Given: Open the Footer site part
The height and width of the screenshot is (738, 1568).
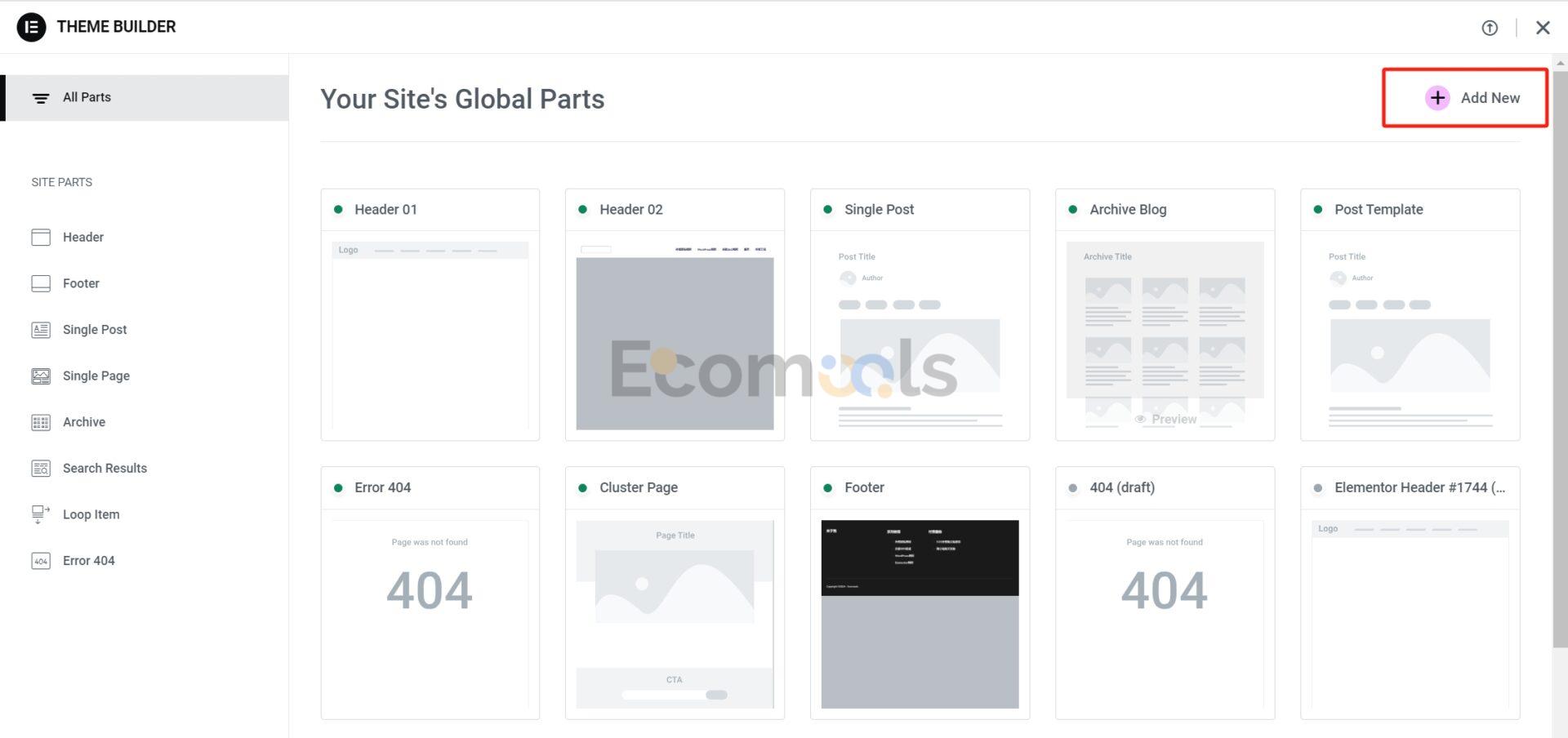Looking at the screenshot, I should 81,284.
